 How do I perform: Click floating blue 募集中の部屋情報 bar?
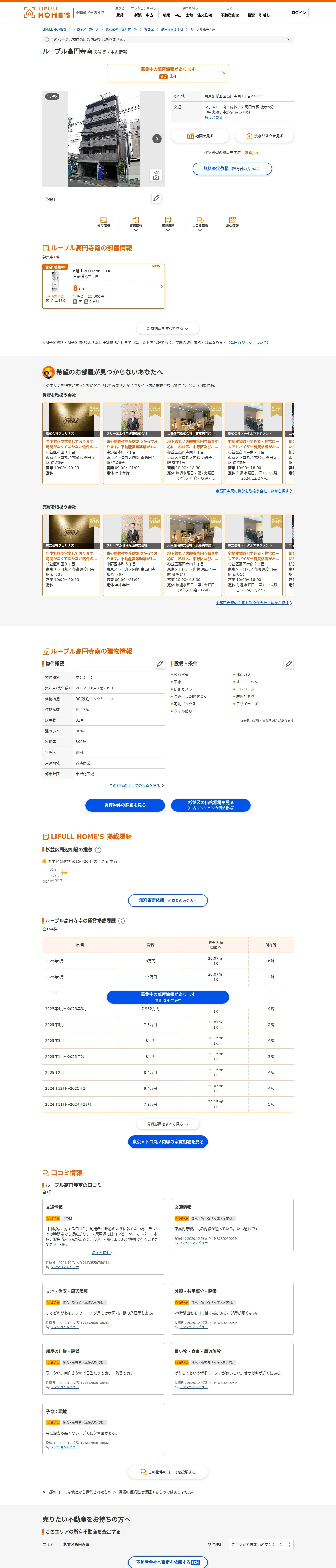point(168,997)
